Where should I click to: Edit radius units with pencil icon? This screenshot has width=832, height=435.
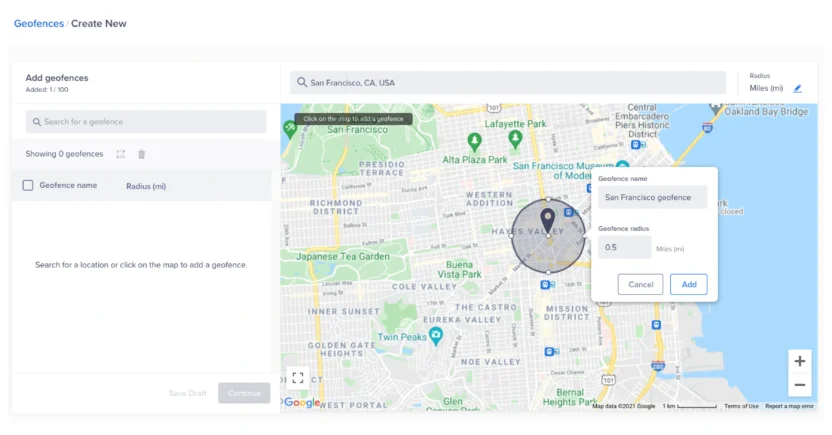(x=798, y=89)
